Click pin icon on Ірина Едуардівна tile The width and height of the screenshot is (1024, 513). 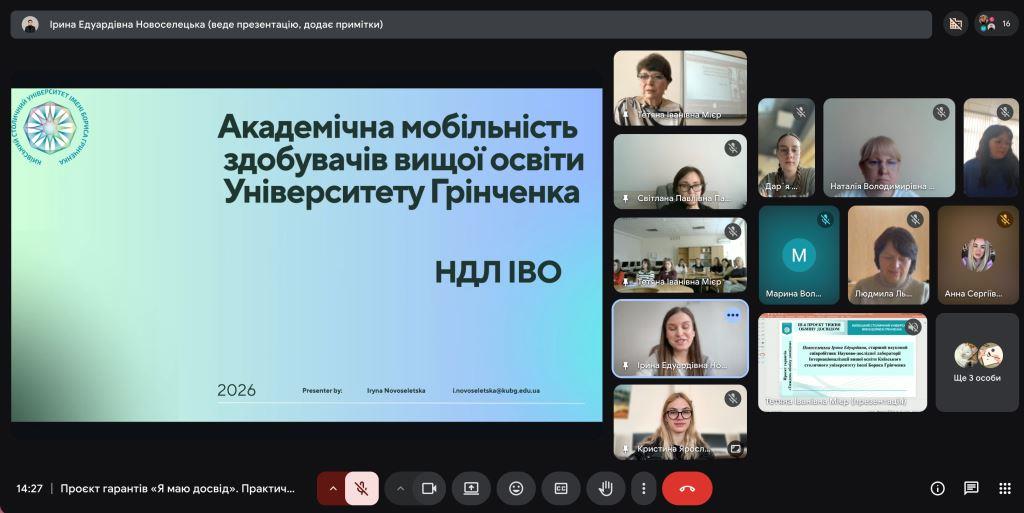point(625,365)
